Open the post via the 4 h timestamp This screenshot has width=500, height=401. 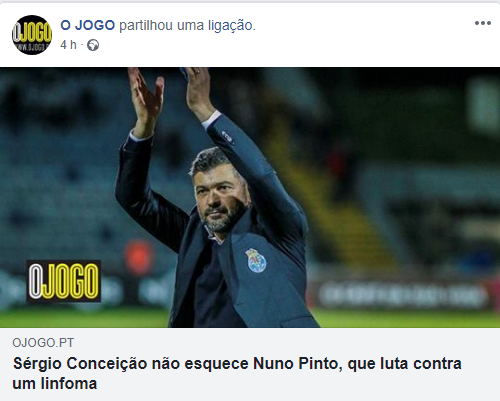click(x=68, y=45)
